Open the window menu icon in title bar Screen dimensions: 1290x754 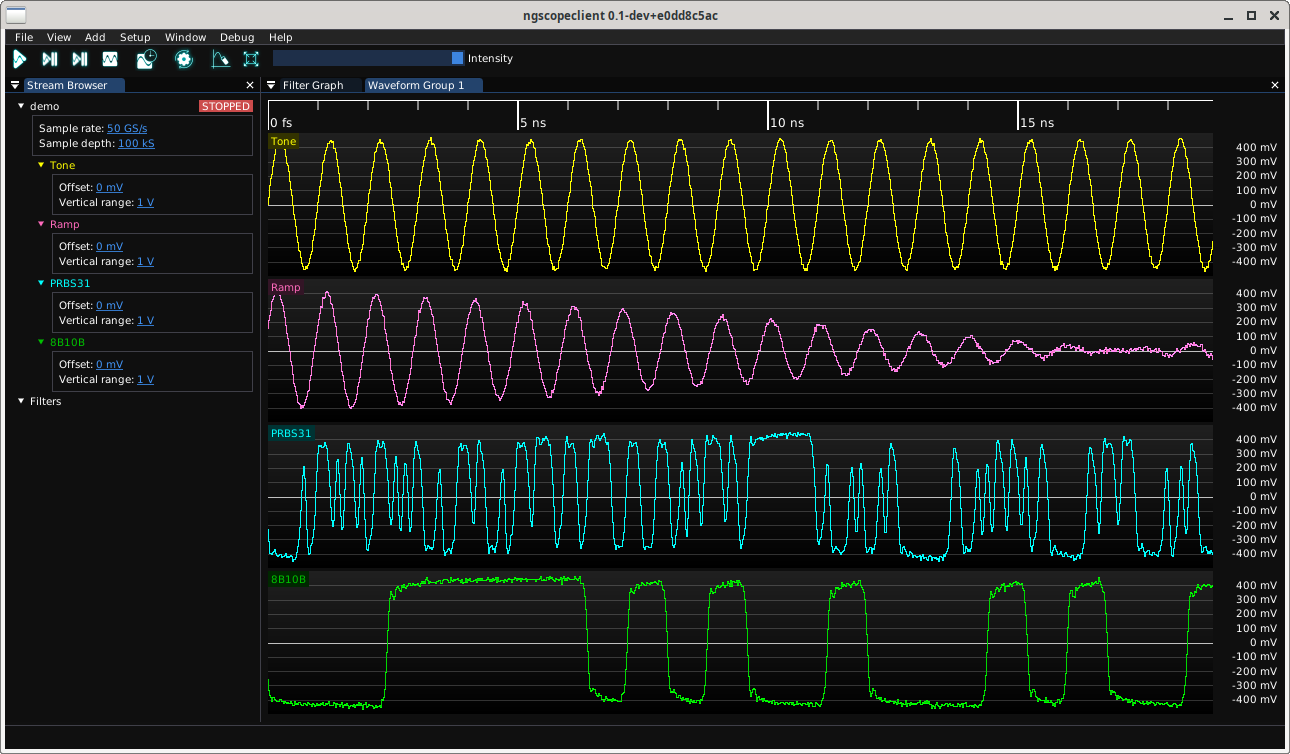pyautogui.click(x=17, y=15)
